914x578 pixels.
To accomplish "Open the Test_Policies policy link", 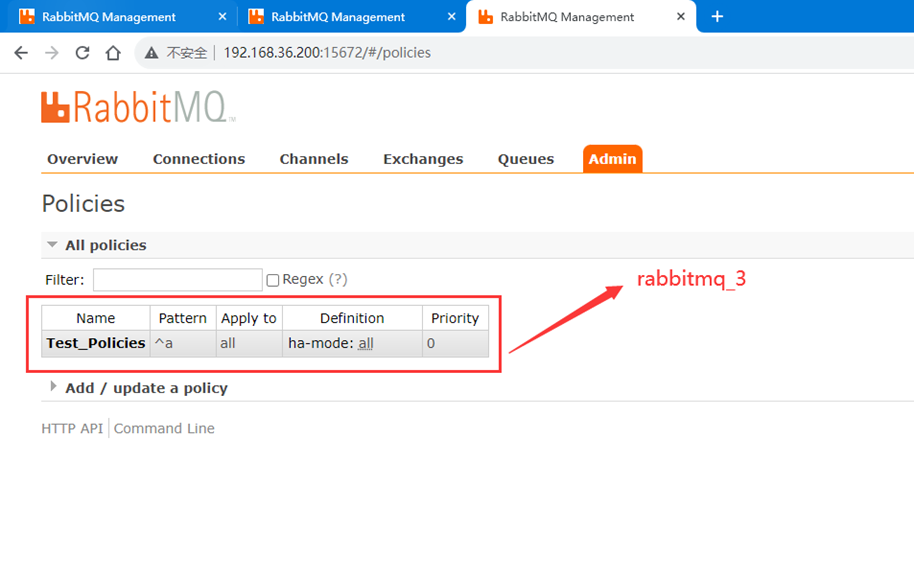I will point(96,343).
